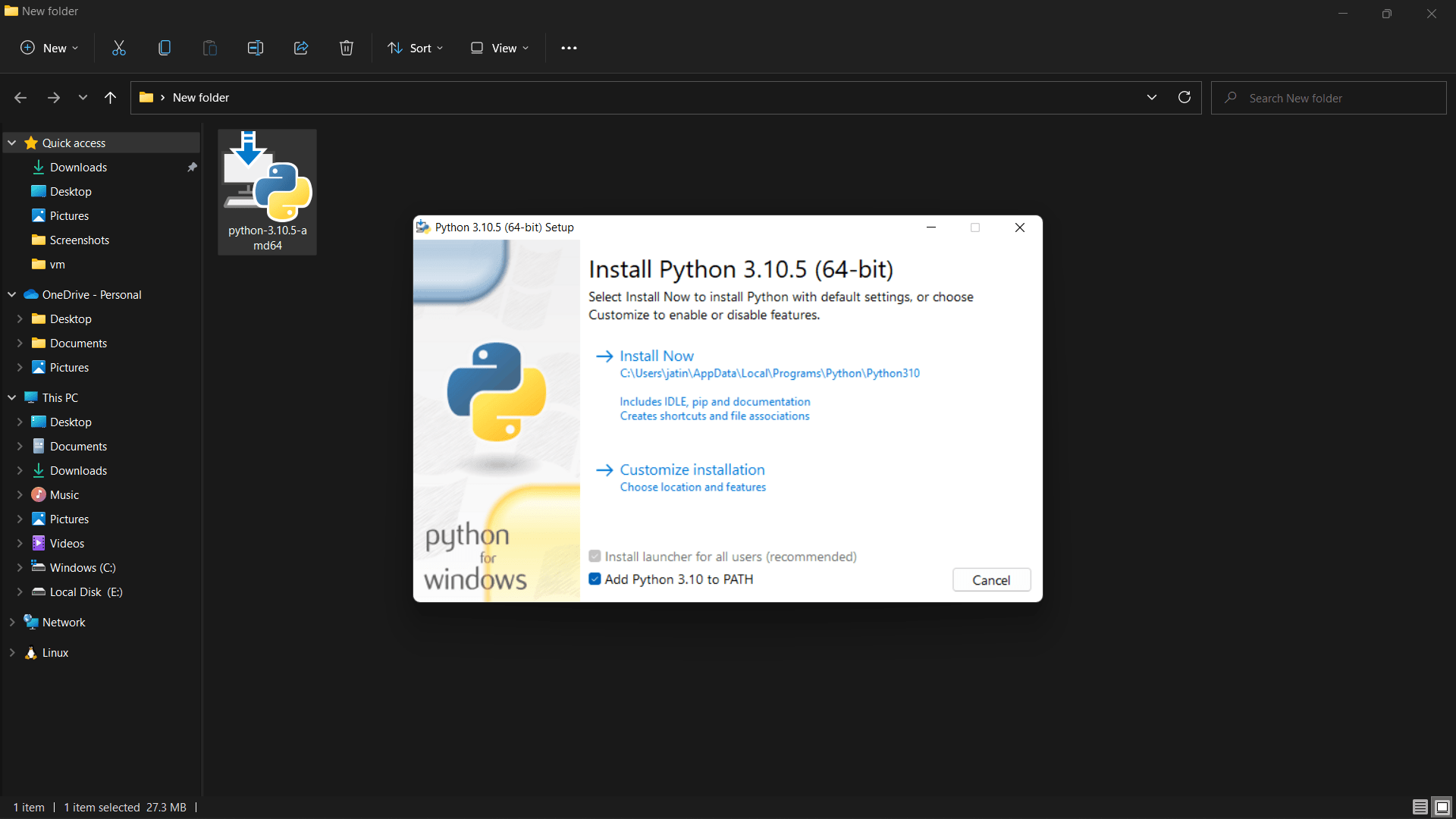Open the New menu
The height and width of the screenshot is (819, 1456).
pos(49,48)
